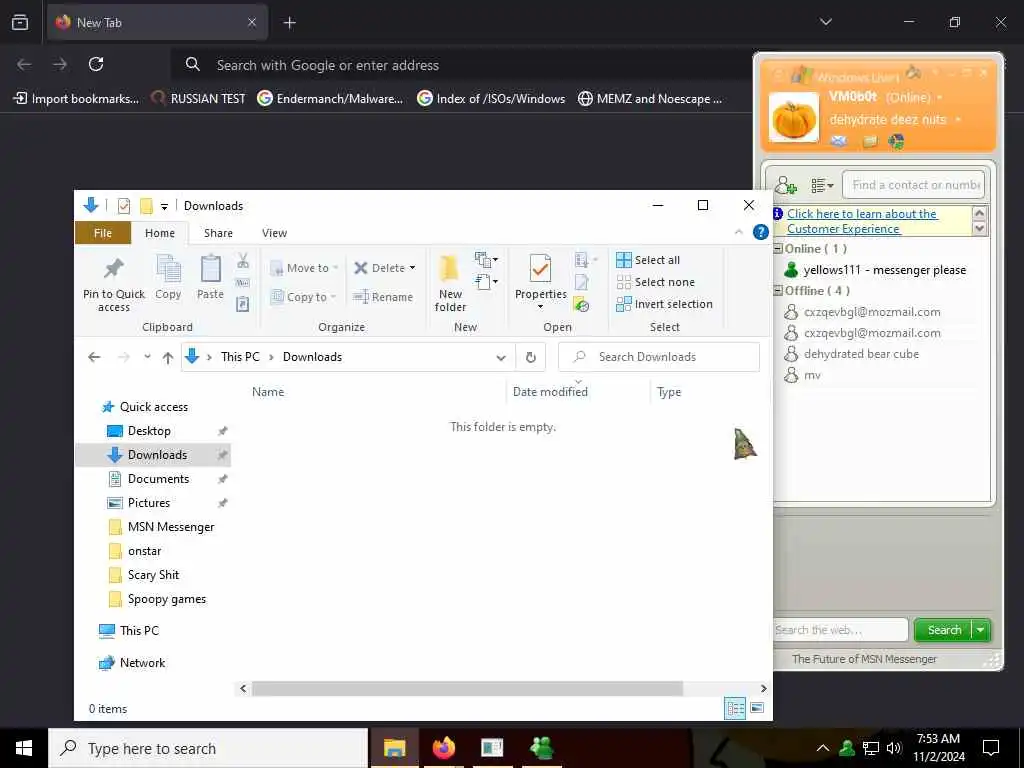Viewport: 1024px width, 768px height.
Task: Go back in Explorer navigation
Action: 94,357
